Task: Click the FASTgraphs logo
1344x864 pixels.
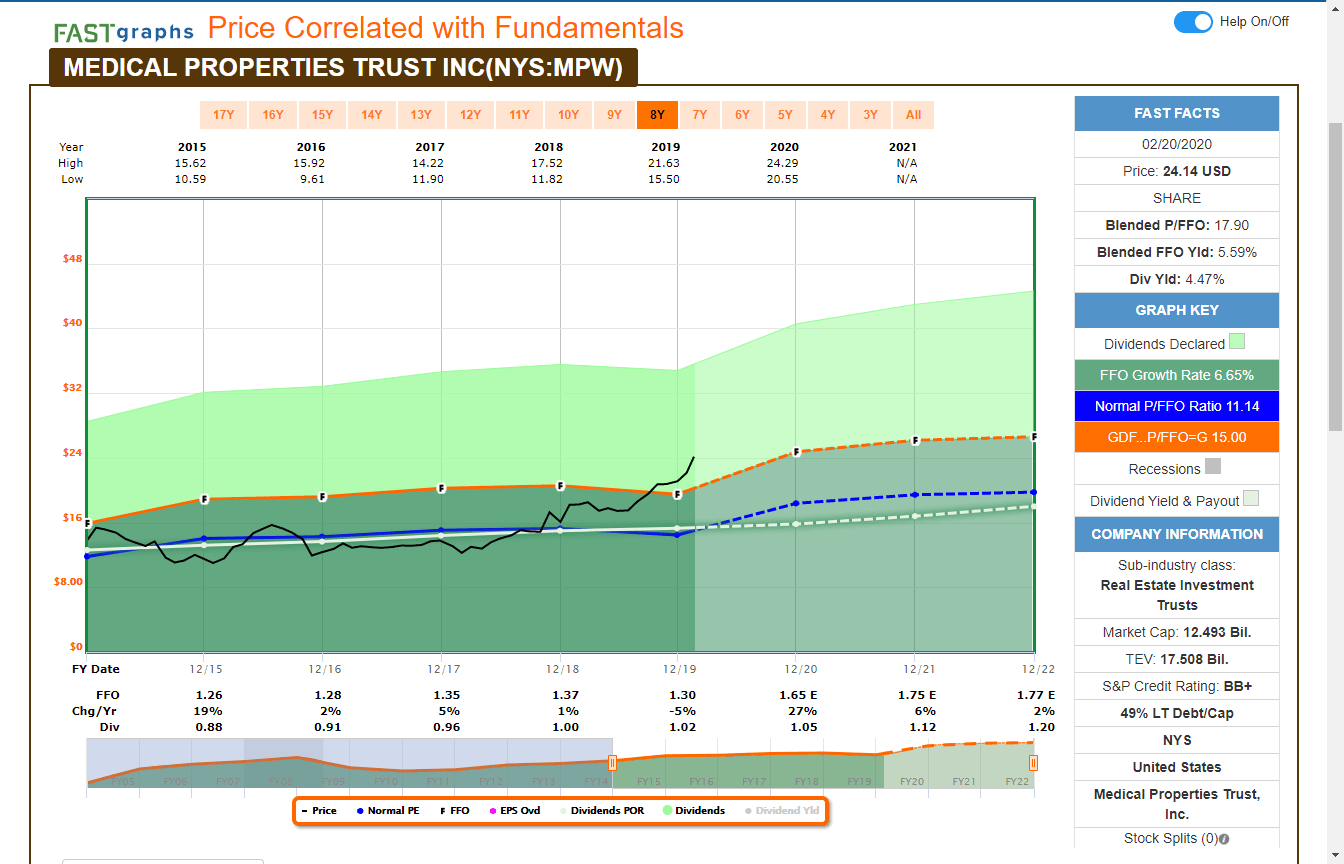Action: click(123, 32)
